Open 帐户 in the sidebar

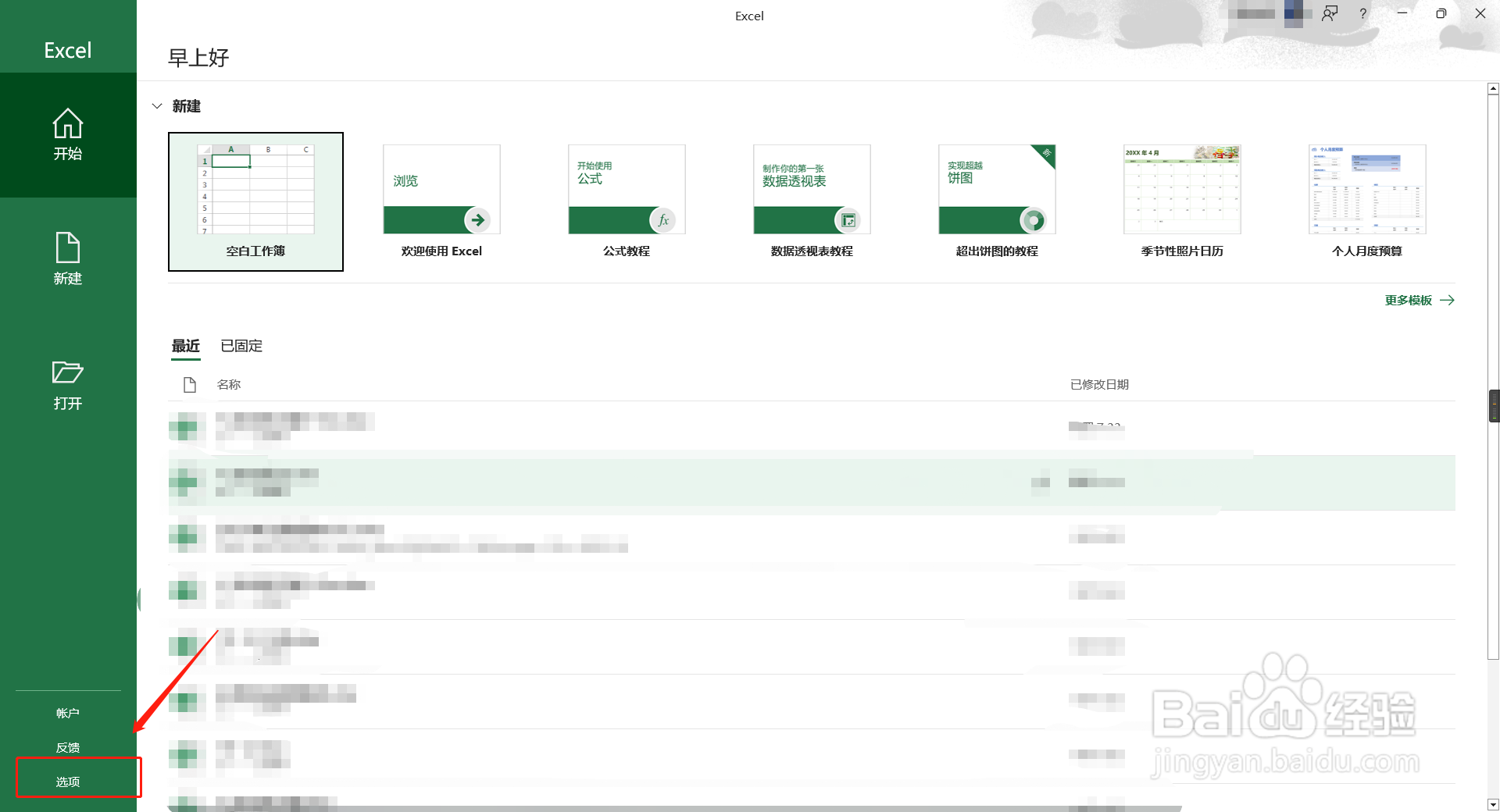[68, 713]
